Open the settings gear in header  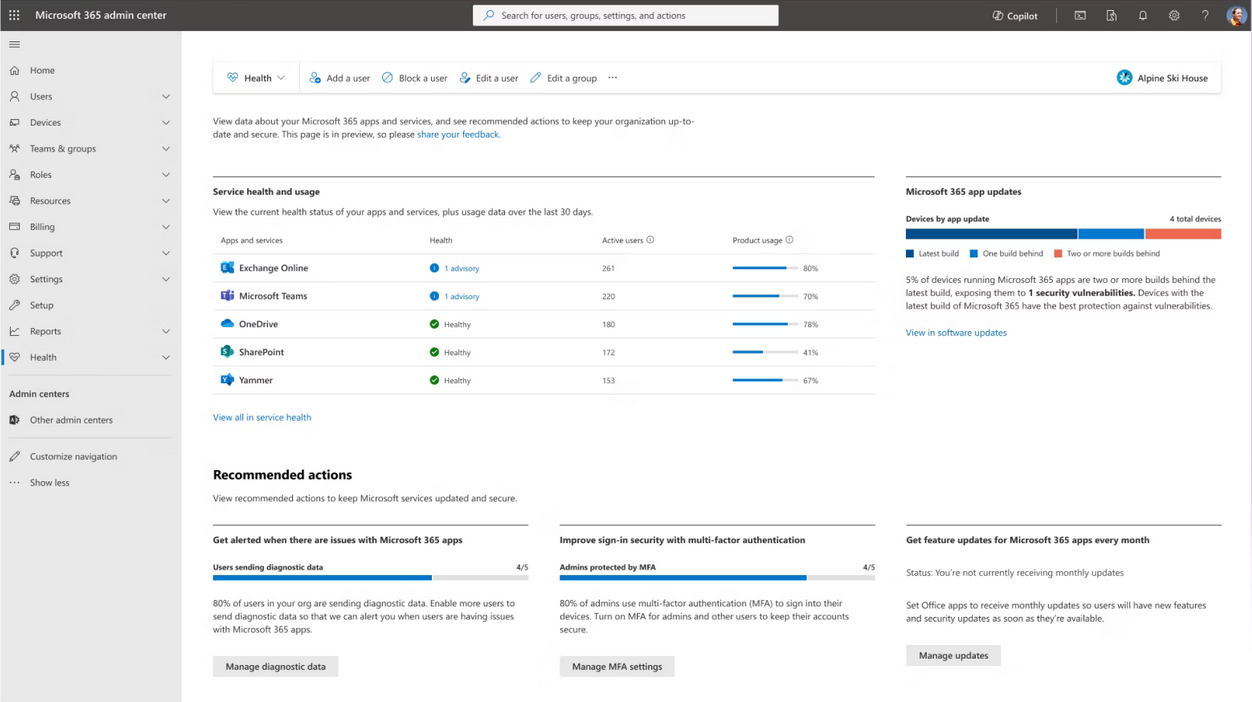pyautogui.click(x=1174, y=15)
